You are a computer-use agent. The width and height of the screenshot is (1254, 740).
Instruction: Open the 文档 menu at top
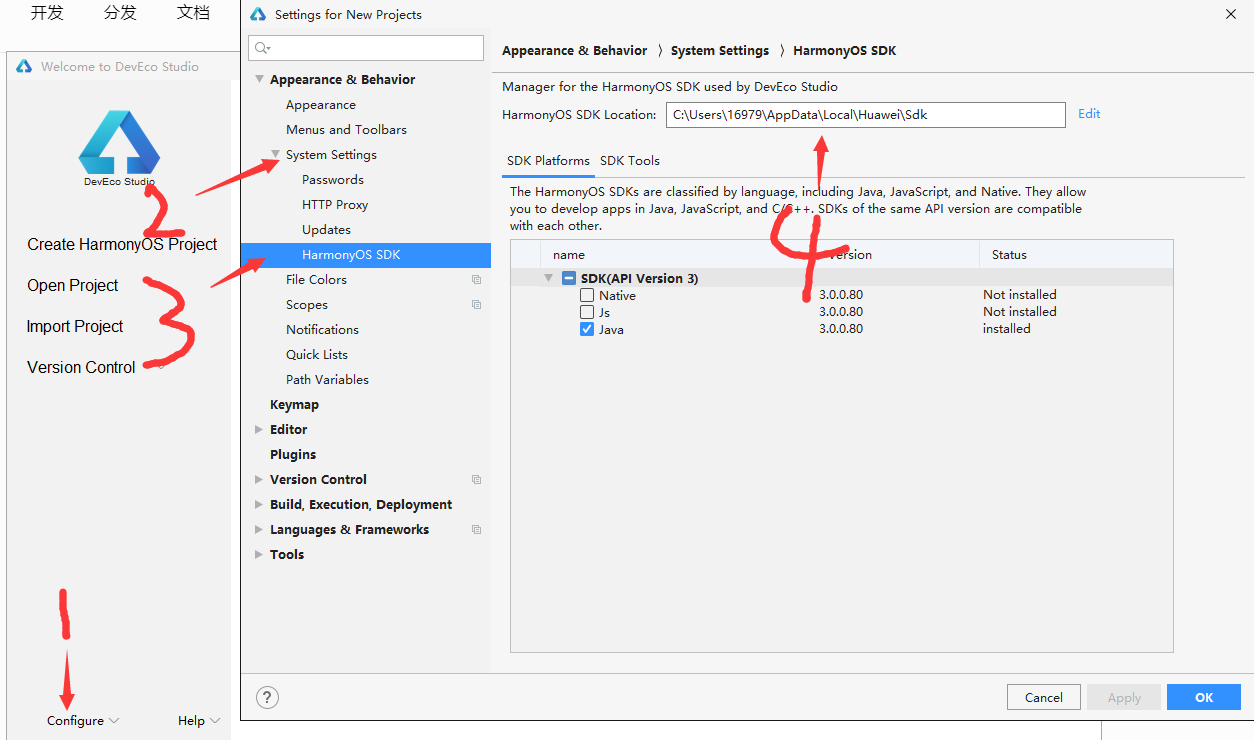pyautogui.click(x=193, y=13)
